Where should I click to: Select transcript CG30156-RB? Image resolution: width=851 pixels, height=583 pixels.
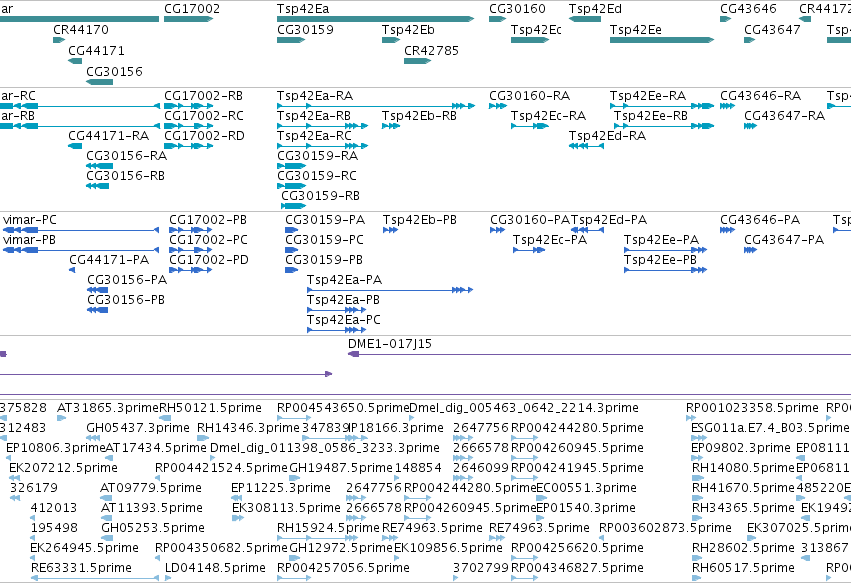(97, 186)
